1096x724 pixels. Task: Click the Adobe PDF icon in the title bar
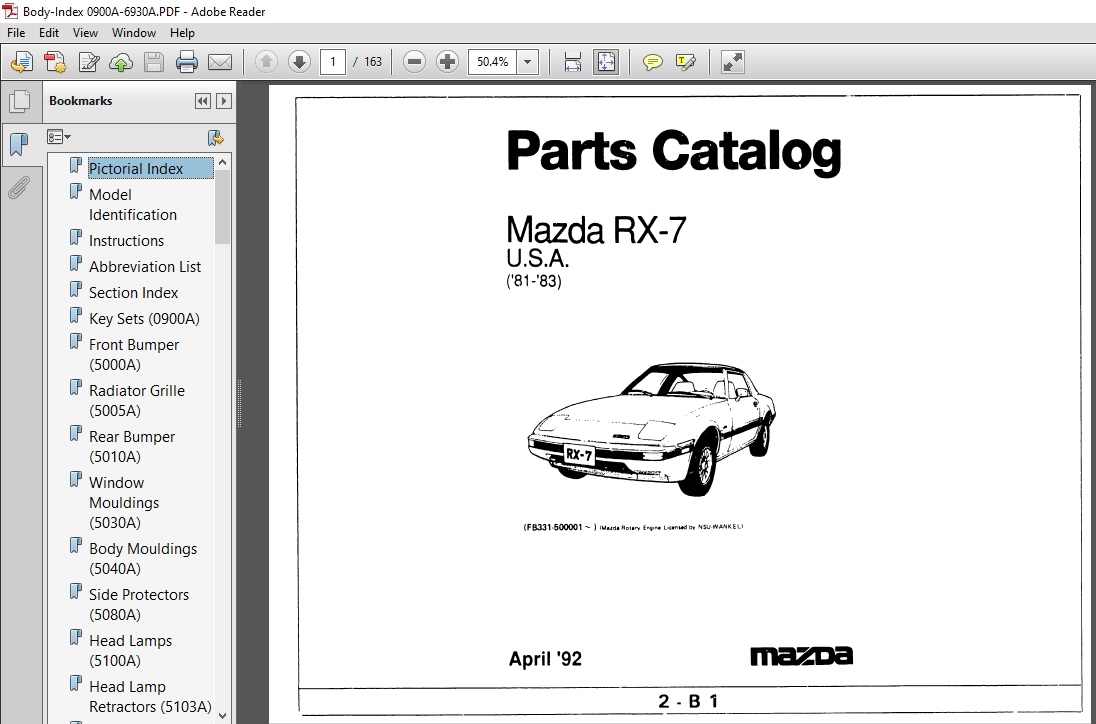click(x=10, y=10)
